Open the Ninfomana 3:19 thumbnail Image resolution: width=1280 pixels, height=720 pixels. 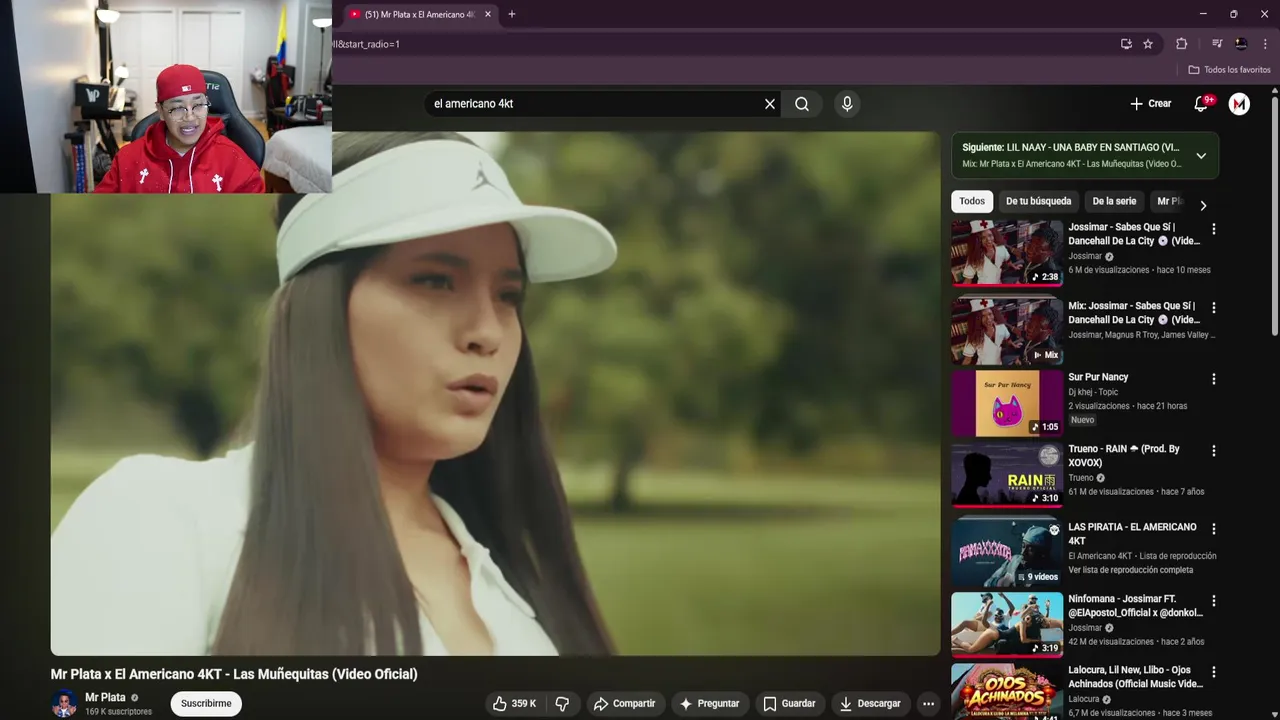tap(1007, 625)
